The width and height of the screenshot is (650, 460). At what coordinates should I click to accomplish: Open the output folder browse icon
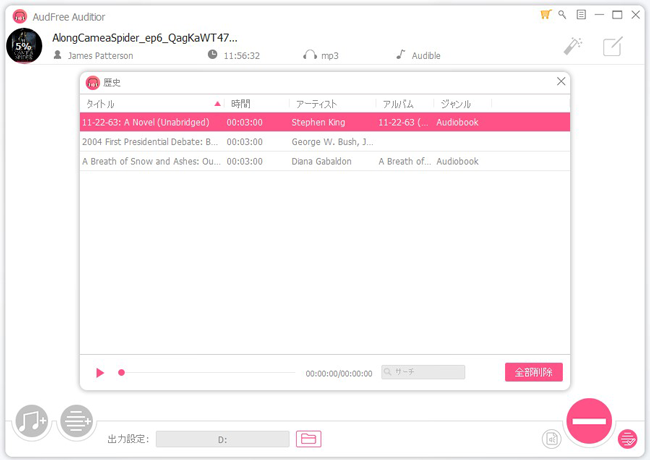(308, 439)
